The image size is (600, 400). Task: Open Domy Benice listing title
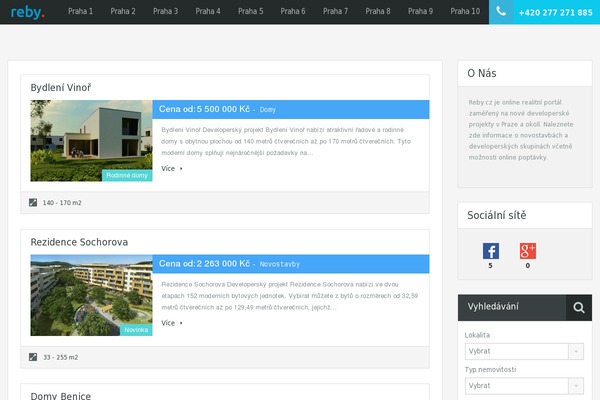point(60,396)
